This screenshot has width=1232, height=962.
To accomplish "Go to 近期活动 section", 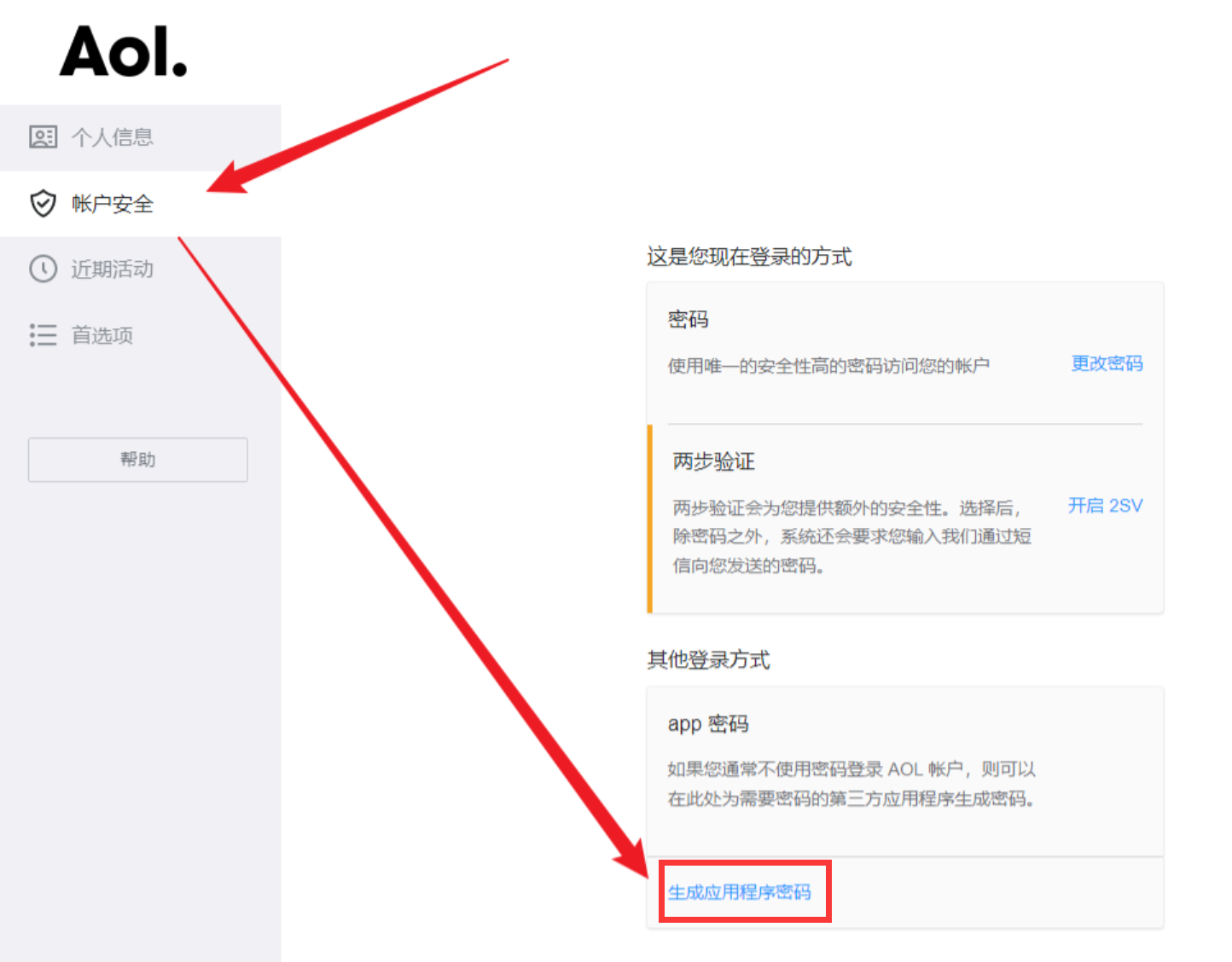I will click(141, 269).
